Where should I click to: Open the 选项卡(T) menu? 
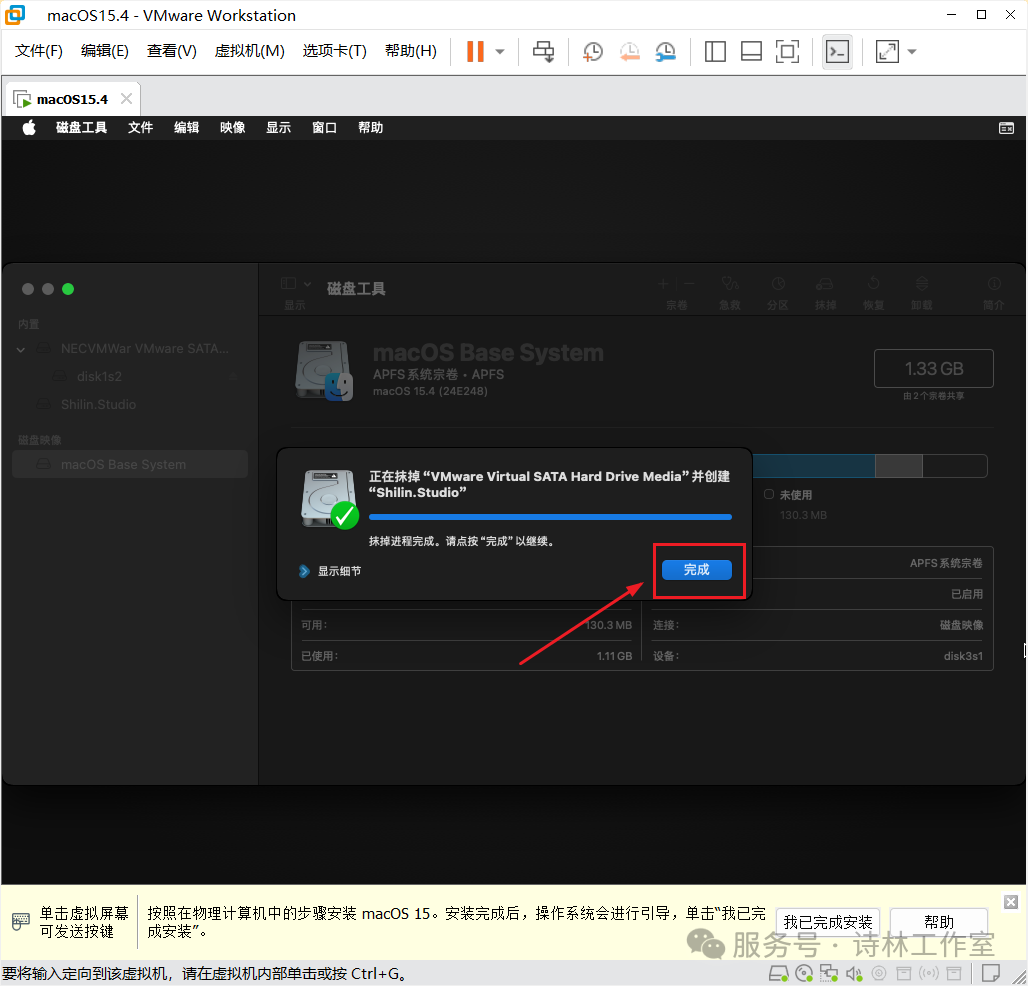pos(334,51)
